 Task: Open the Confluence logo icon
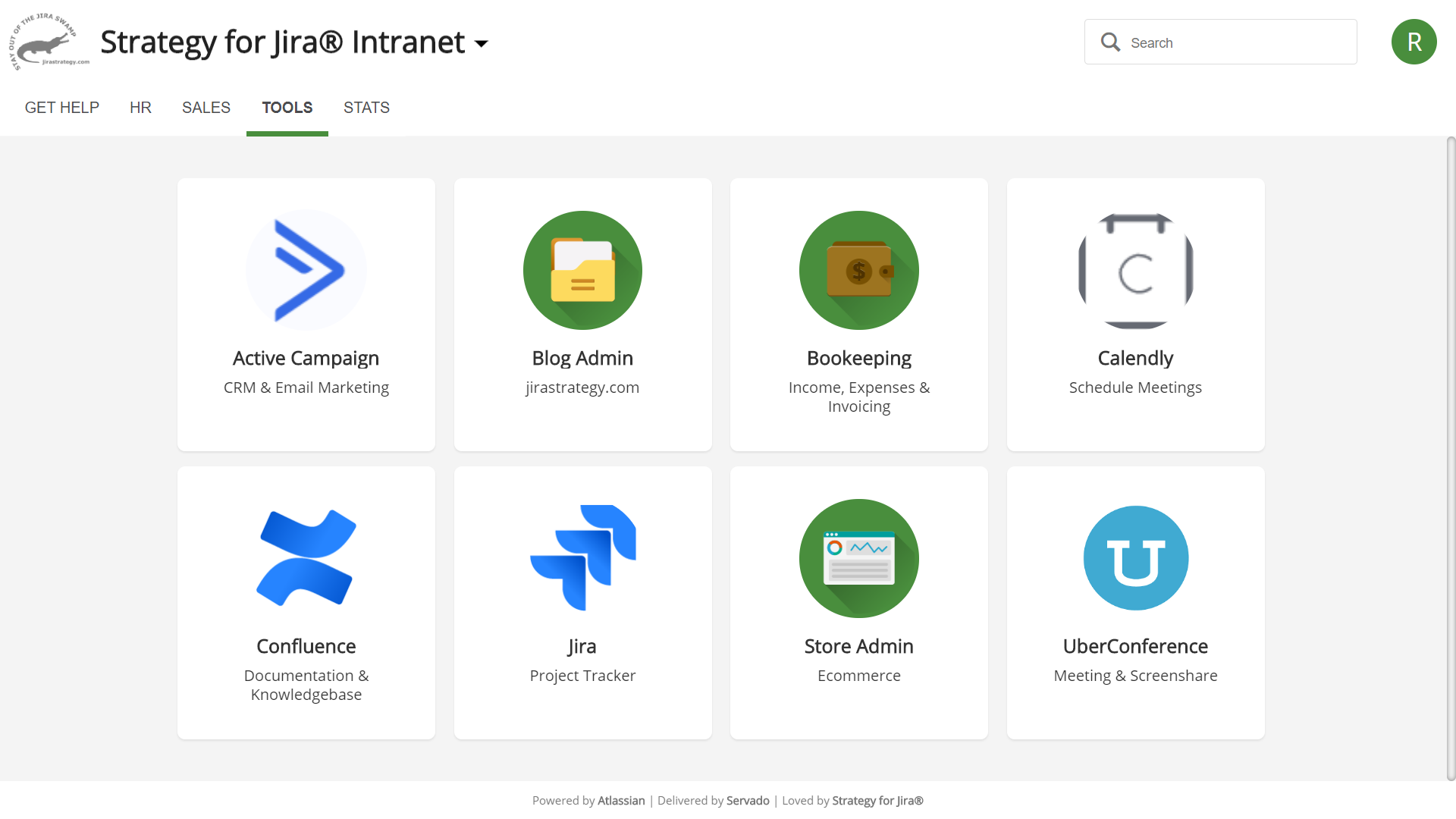tap(306, 558)
